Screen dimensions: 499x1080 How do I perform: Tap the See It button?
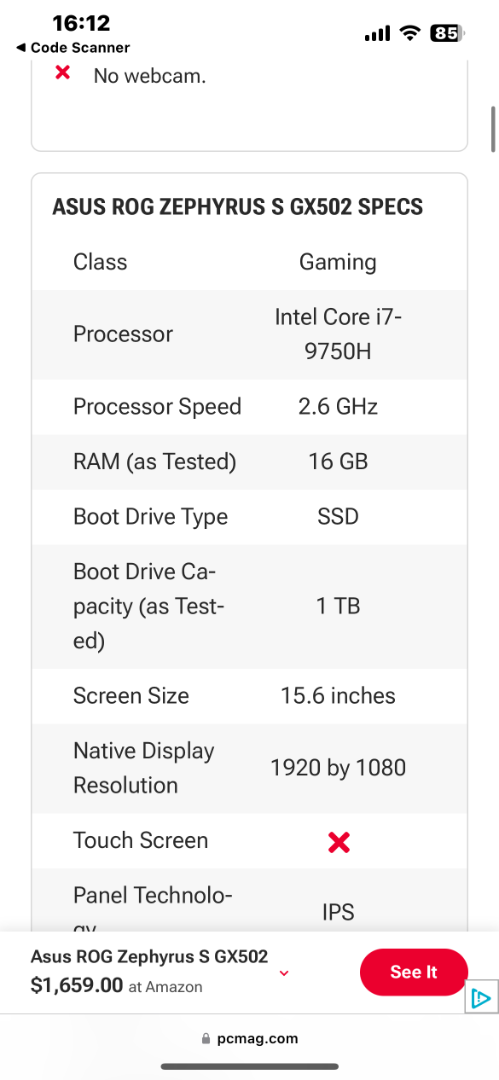click(414, 972)
